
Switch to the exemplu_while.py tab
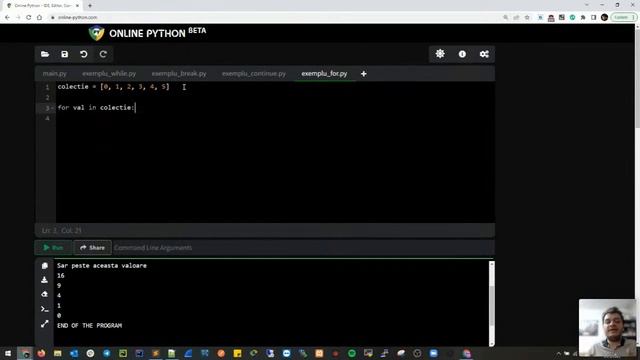109,74
